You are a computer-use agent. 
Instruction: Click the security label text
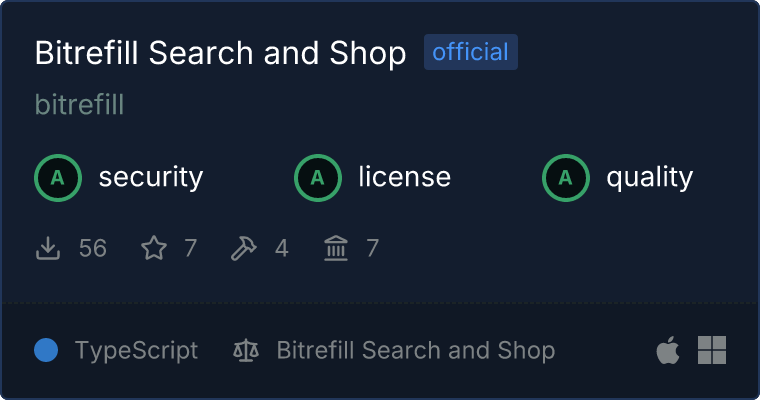(x=151, y=176)
